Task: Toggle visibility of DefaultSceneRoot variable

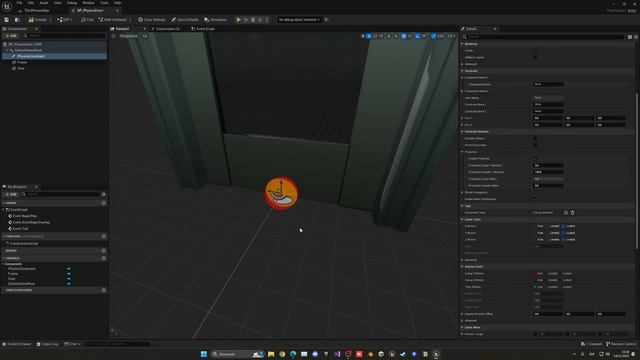Action: 69,284
